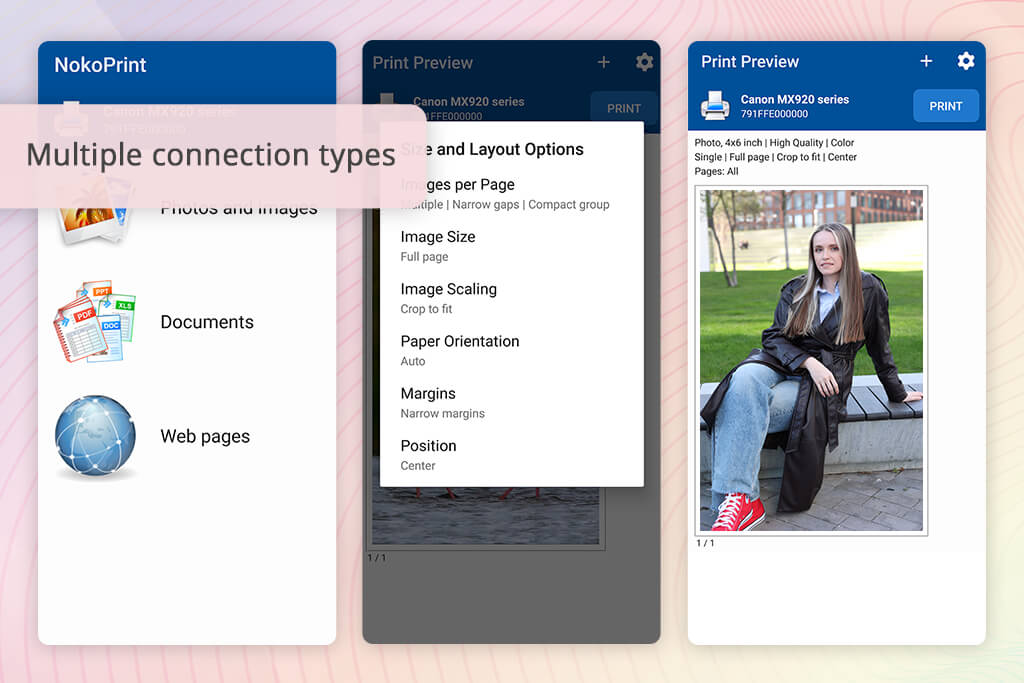This screenshot has width=1024, height=683.
Task: Click the dimmed PRINT button in middle screen
Action: tap(624, 107)
